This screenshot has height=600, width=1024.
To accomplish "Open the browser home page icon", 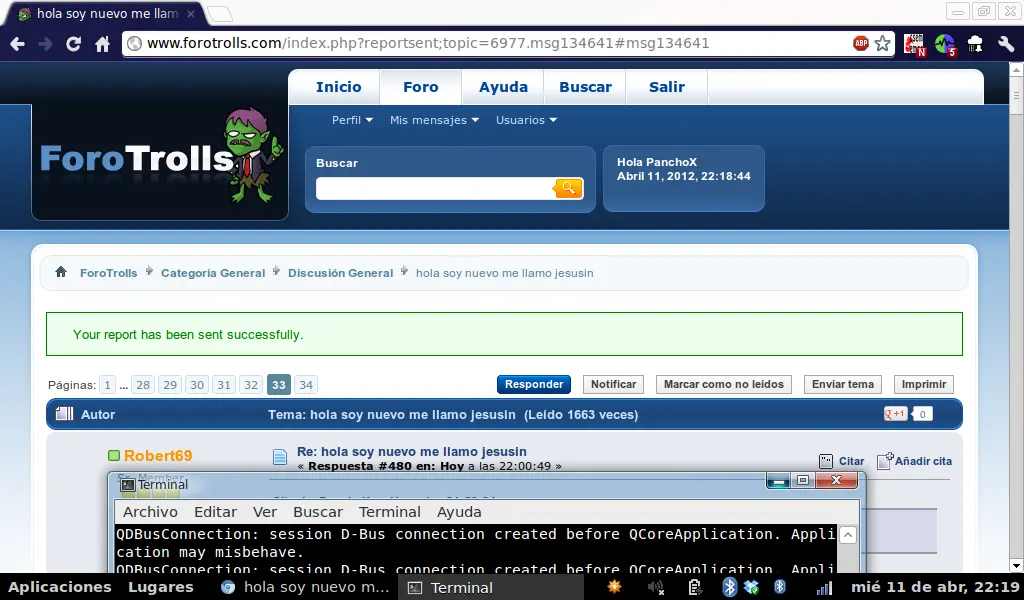I will [103, 44].
